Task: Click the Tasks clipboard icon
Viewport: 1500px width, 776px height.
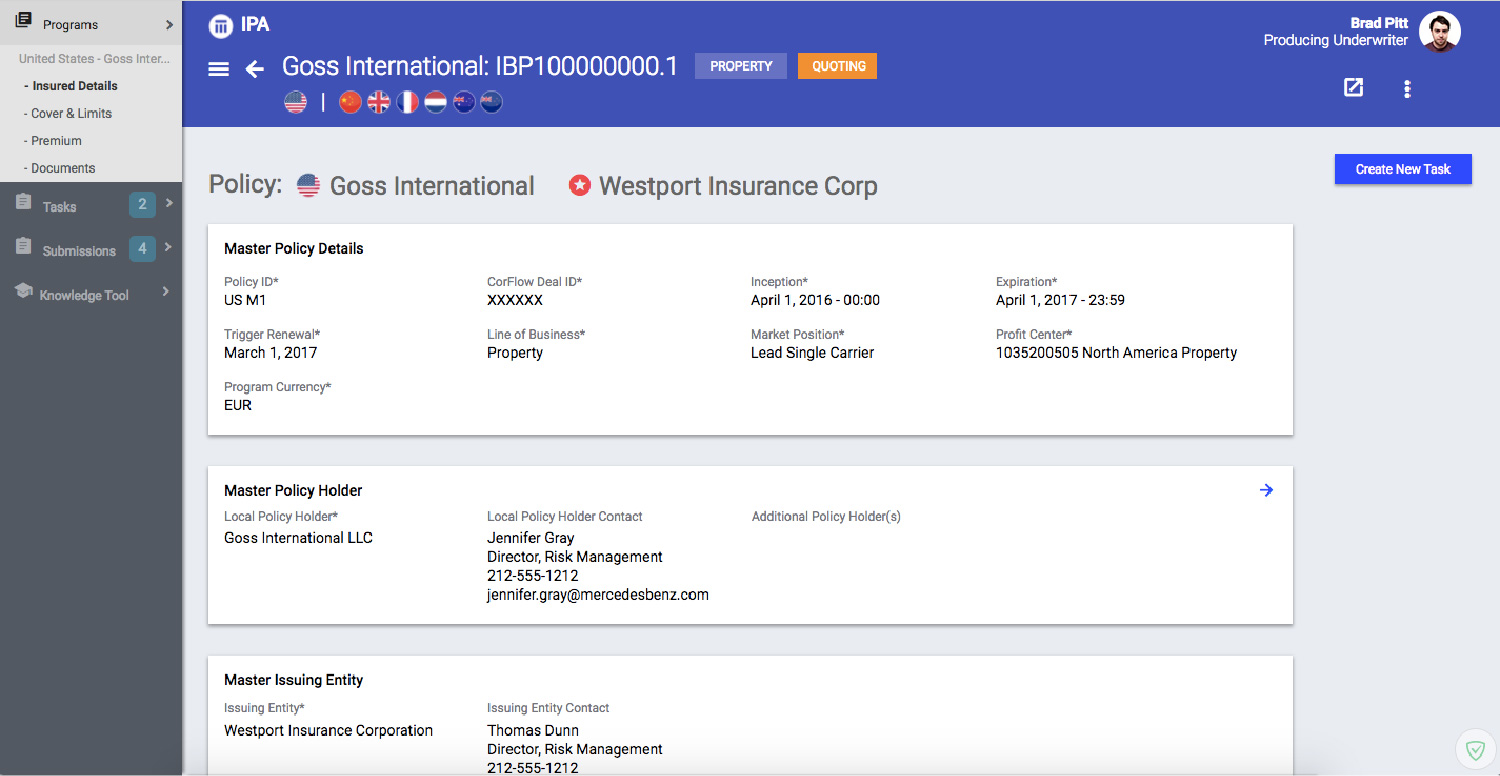Action: [x=23, y=203]
